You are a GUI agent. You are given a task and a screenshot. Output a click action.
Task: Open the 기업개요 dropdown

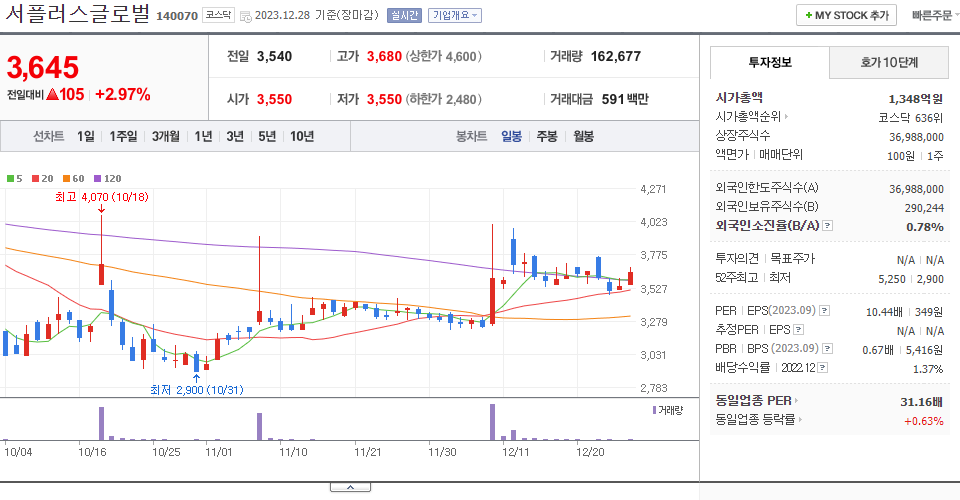(455, 15)
